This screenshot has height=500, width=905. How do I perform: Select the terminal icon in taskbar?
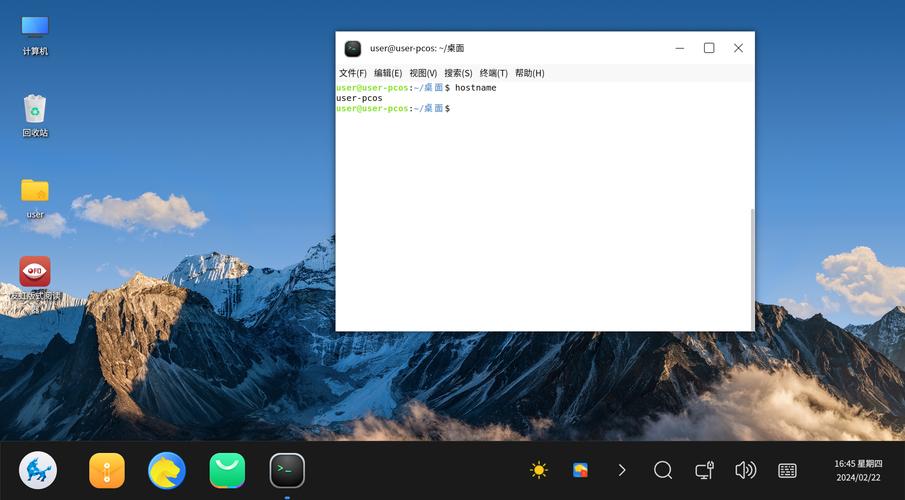pyautogui.click(x=287, y=470)
